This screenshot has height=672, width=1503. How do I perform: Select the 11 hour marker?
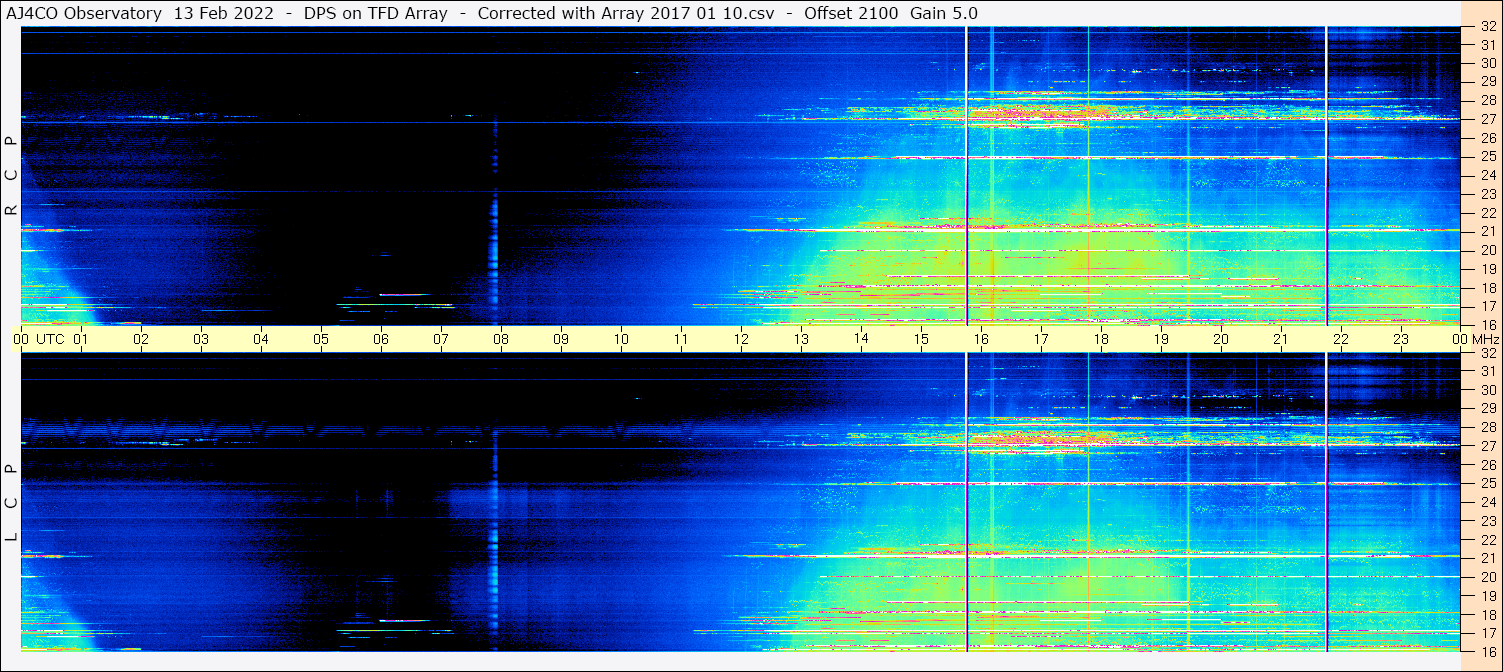point(681,339)
